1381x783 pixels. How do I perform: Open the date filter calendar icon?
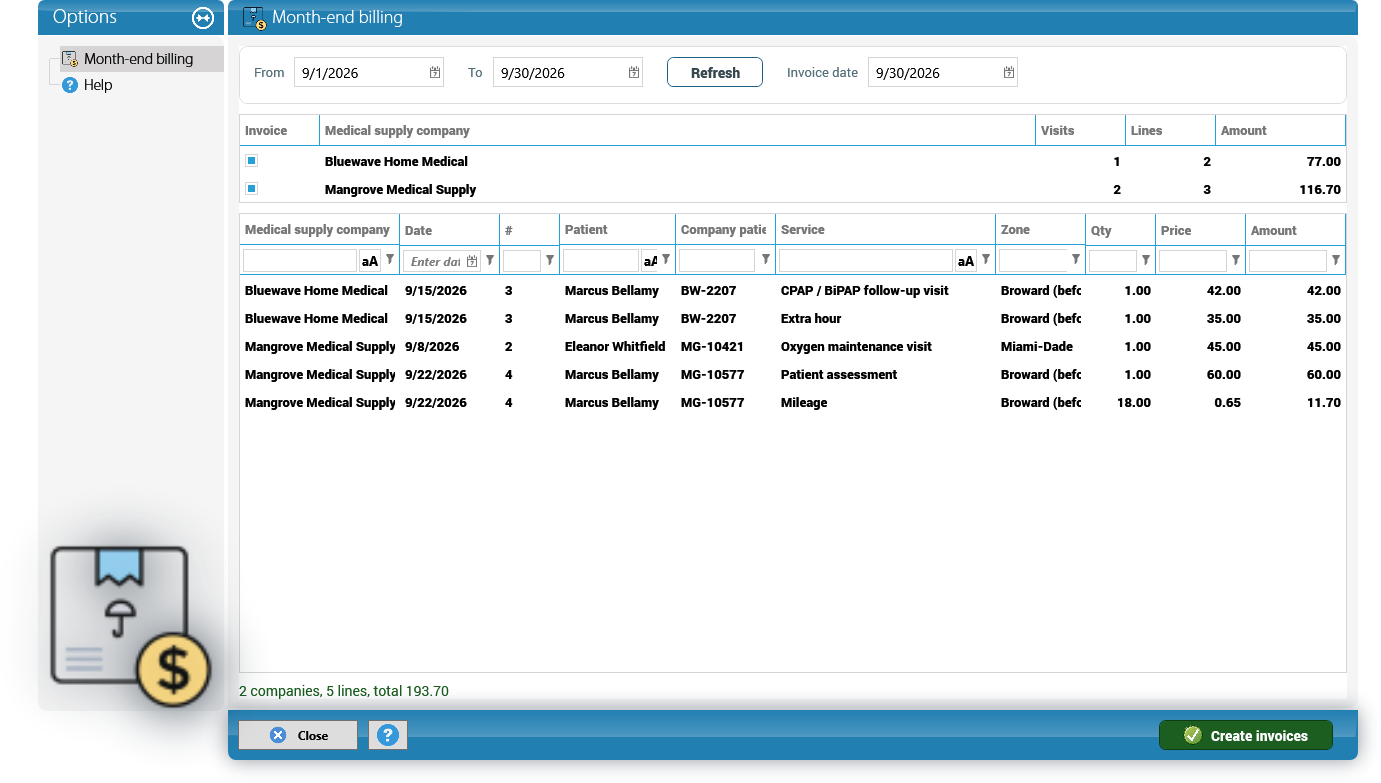(x=472, y=261)
